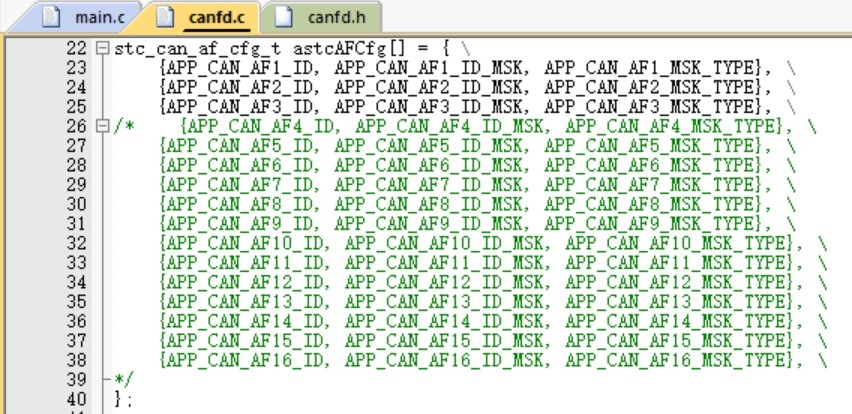Click line number 39 in gutter
This screenshot has width=852, height=414.
[76, 380]
